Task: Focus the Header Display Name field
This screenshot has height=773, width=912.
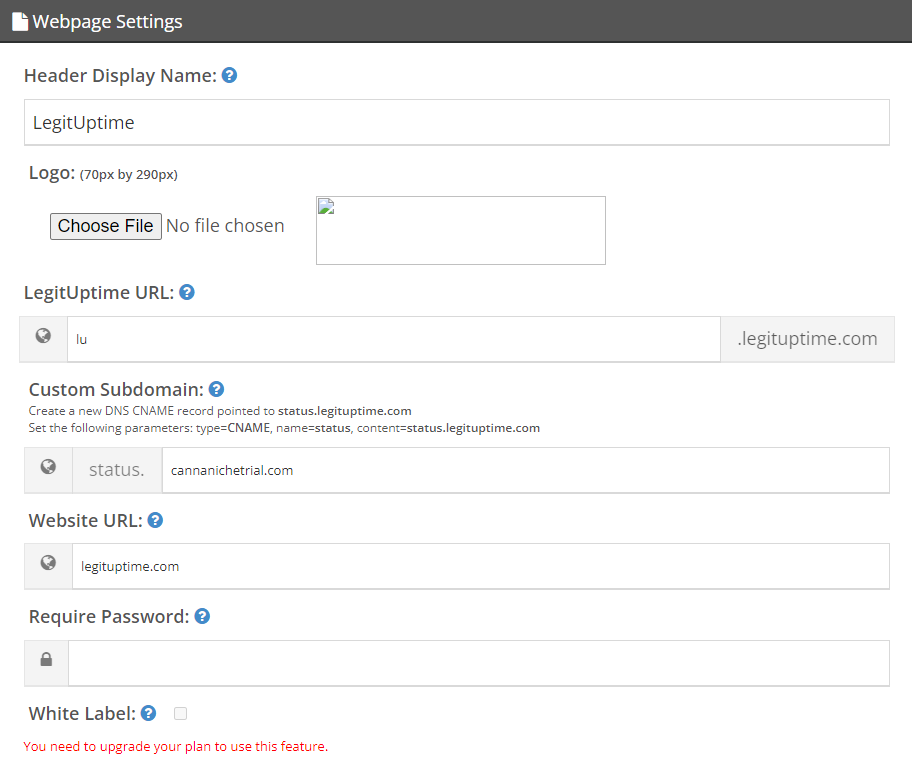Action: point(457,123)
